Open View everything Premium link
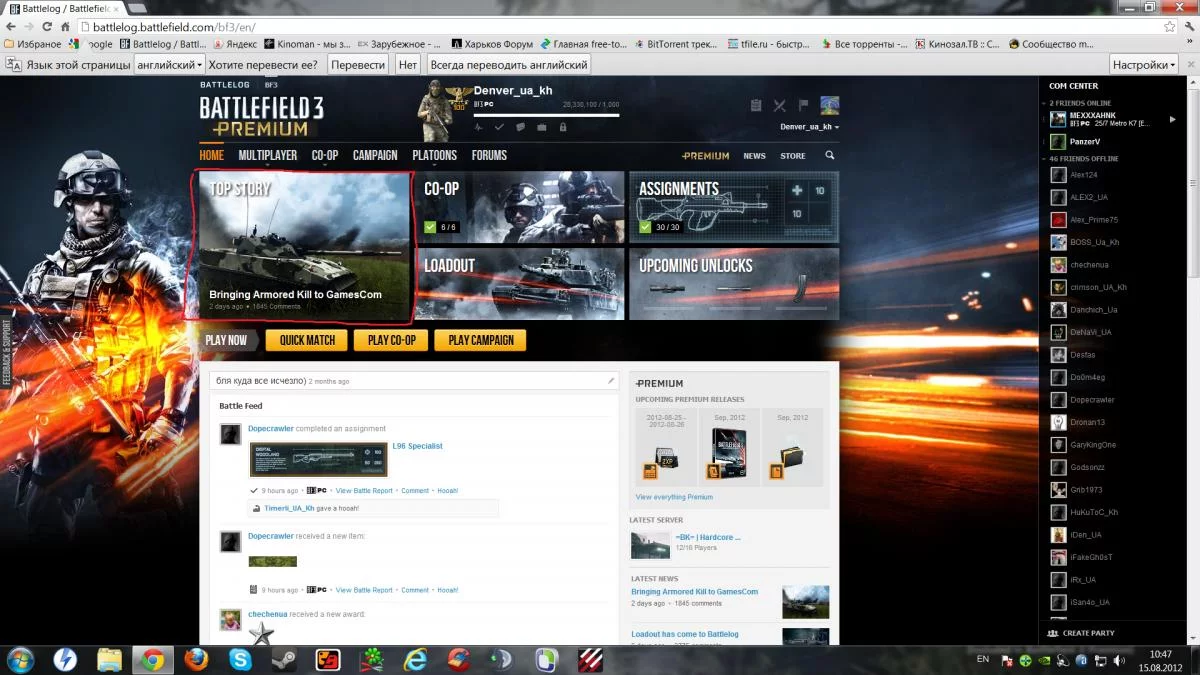This screenshot has height=675, width=1200. click(x=674, y=497)
